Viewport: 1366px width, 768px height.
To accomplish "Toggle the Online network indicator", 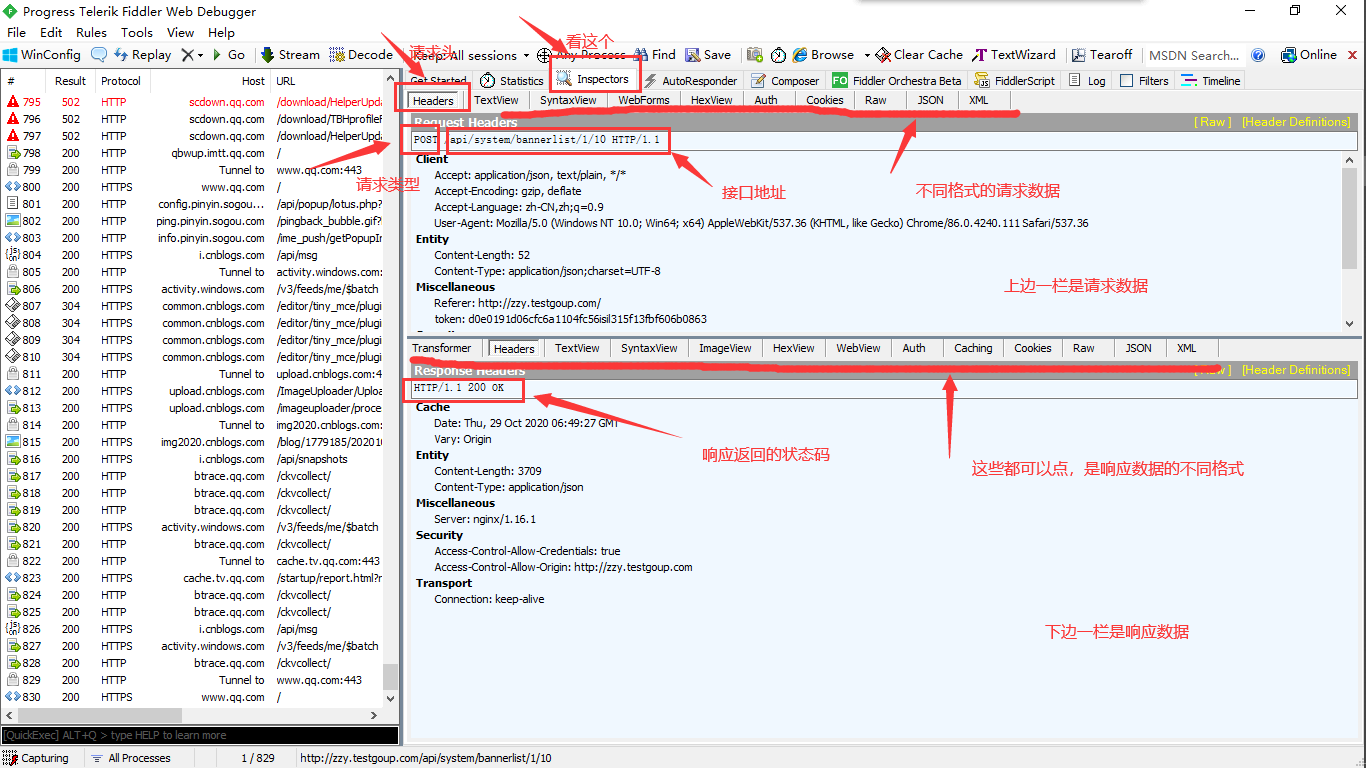I will click(1308, 55).
